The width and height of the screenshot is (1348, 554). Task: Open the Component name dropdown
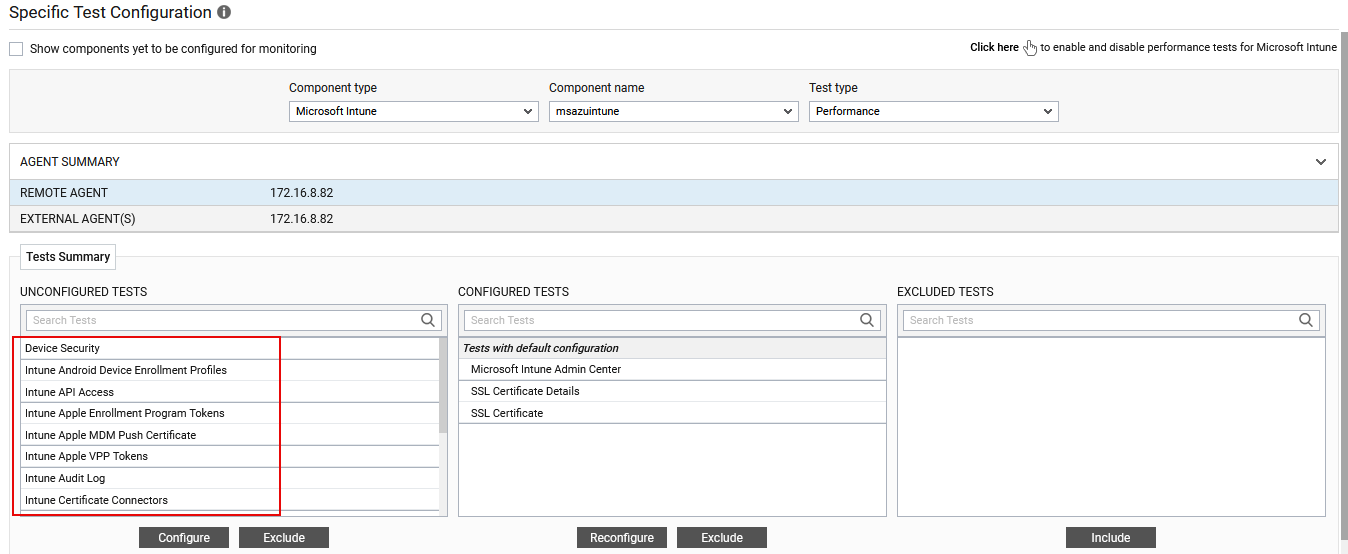(x=673, y=111)
